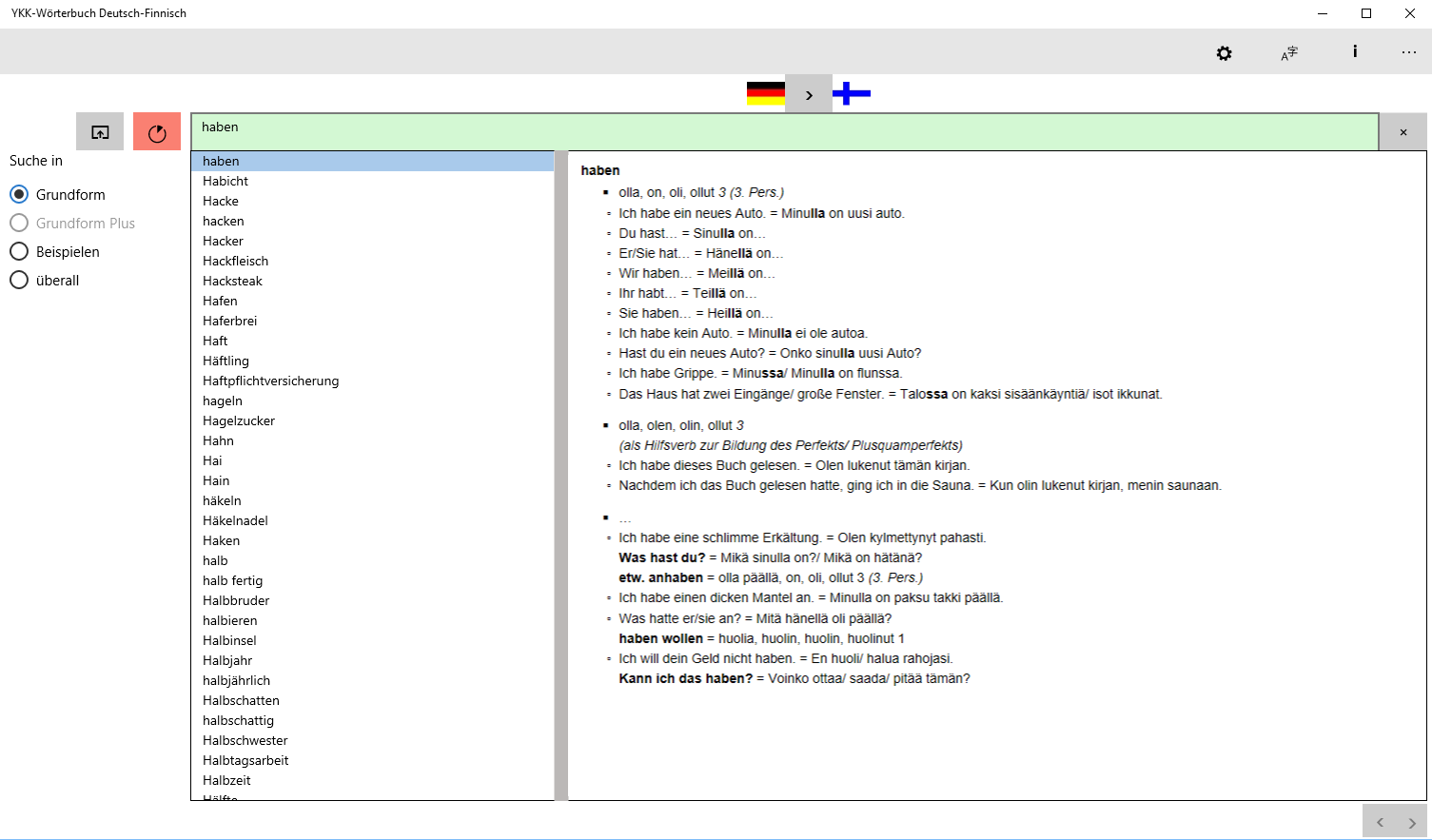Viewport: 1432px width, 840px height.
Task: Click the 'etw. anhaben' phrase
Action: [660, 577]
